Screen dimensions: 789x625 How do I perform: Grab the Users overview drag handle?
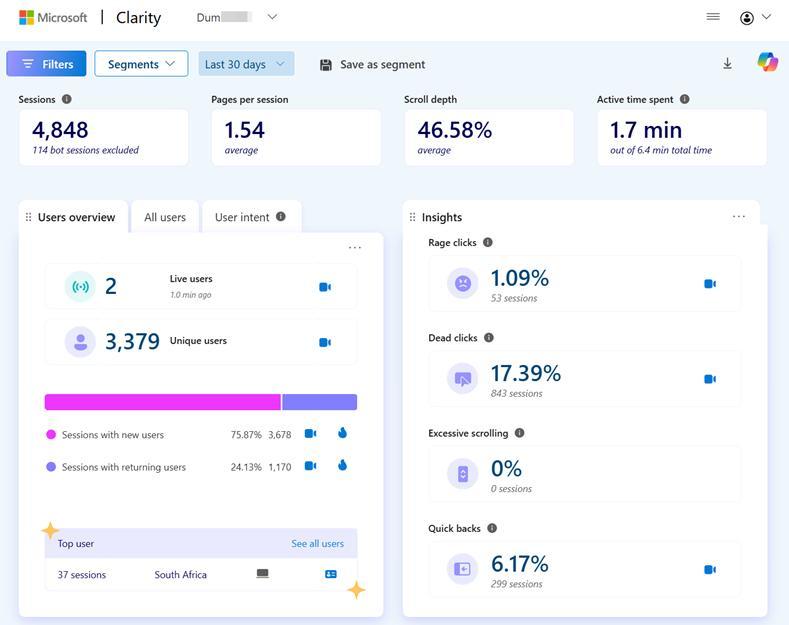coord(28,217)
